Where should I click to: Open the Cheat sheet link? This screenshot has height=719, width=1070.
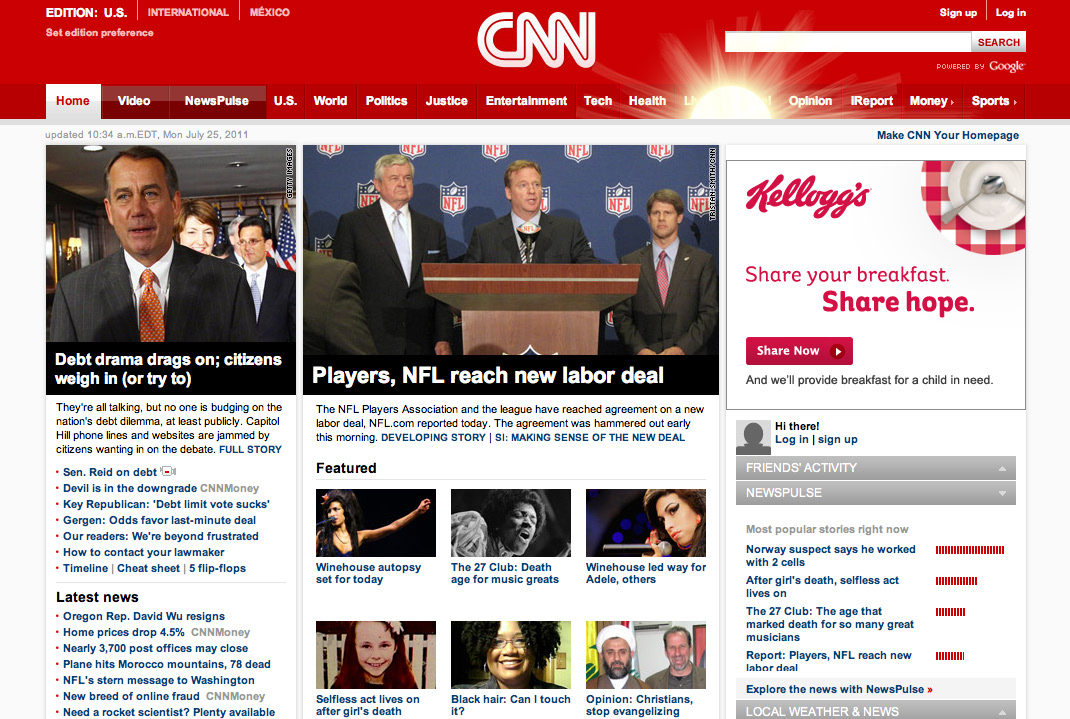148,568
